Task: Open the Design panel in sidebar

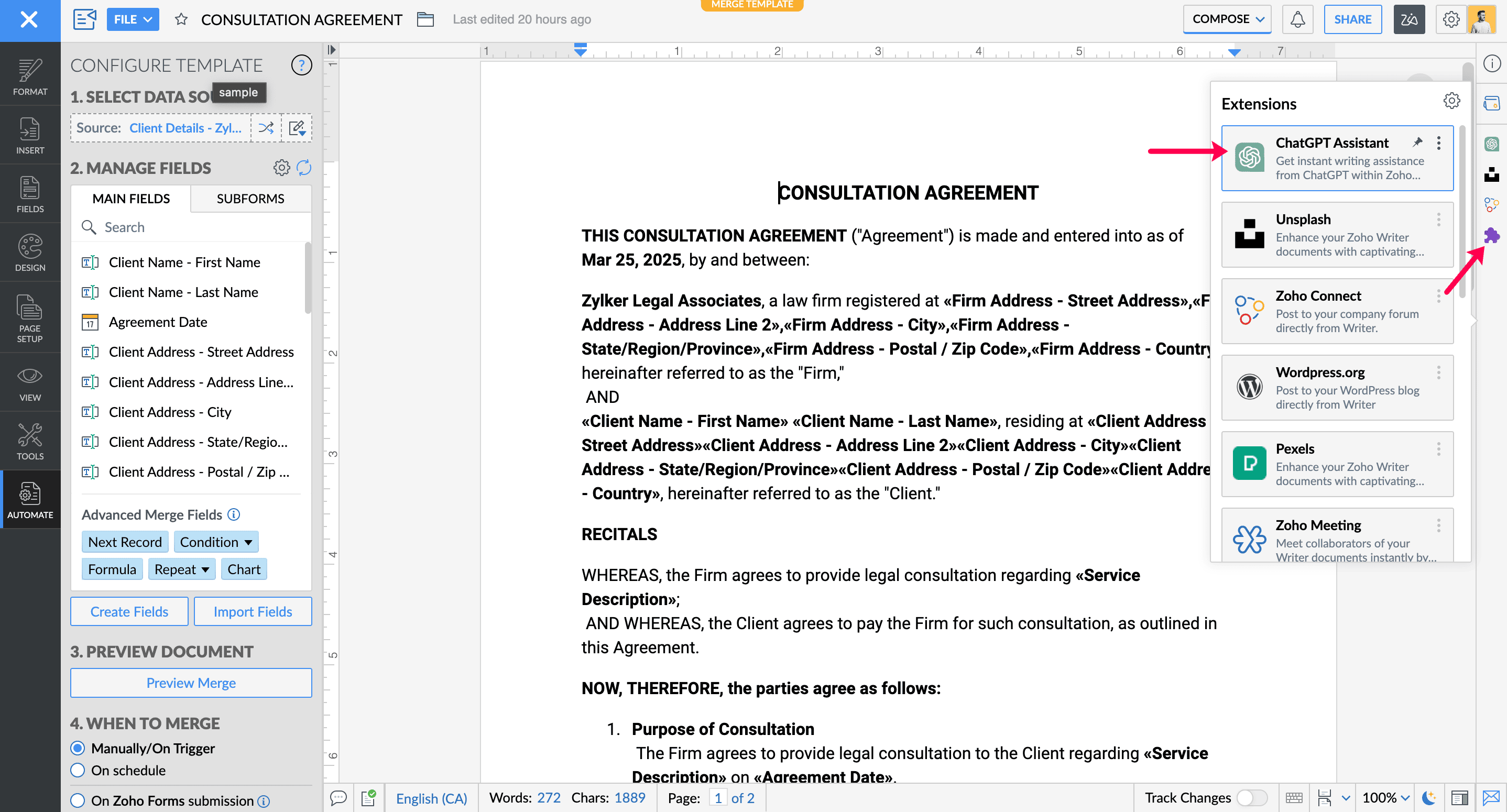Action: point(30,253)
